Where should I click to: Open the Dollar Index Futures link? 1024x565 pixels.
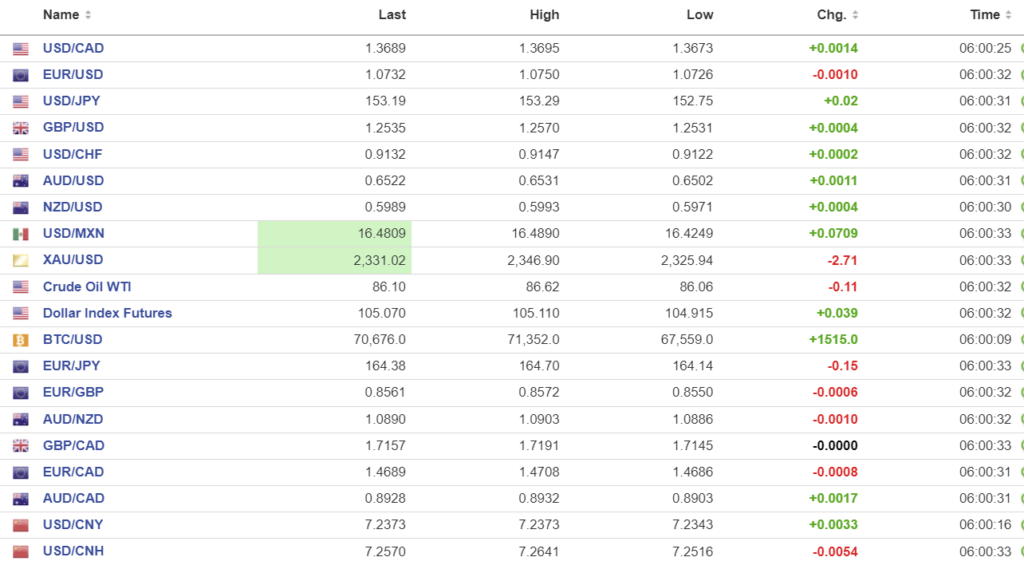[107, 313]
